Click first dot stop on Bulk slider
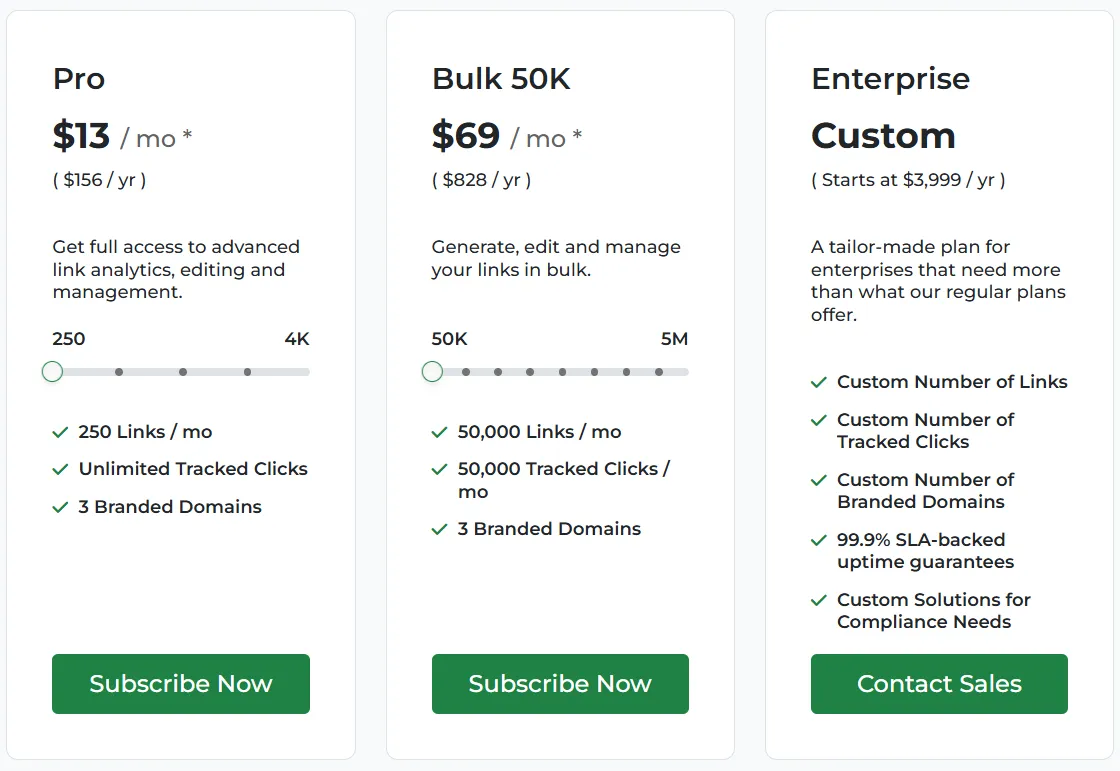This screenshot has width=1120, height=771. click(466, 372)
